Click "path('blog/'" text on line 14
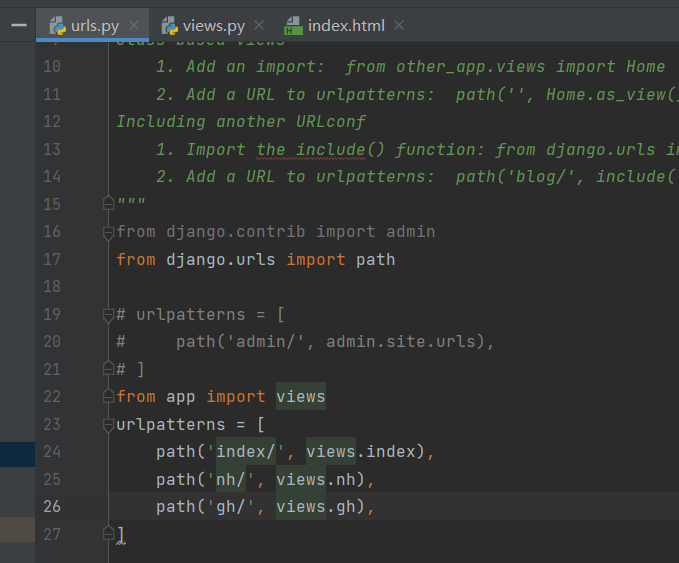The width and height of the screenshot is (679, 563). pos(515,177)
